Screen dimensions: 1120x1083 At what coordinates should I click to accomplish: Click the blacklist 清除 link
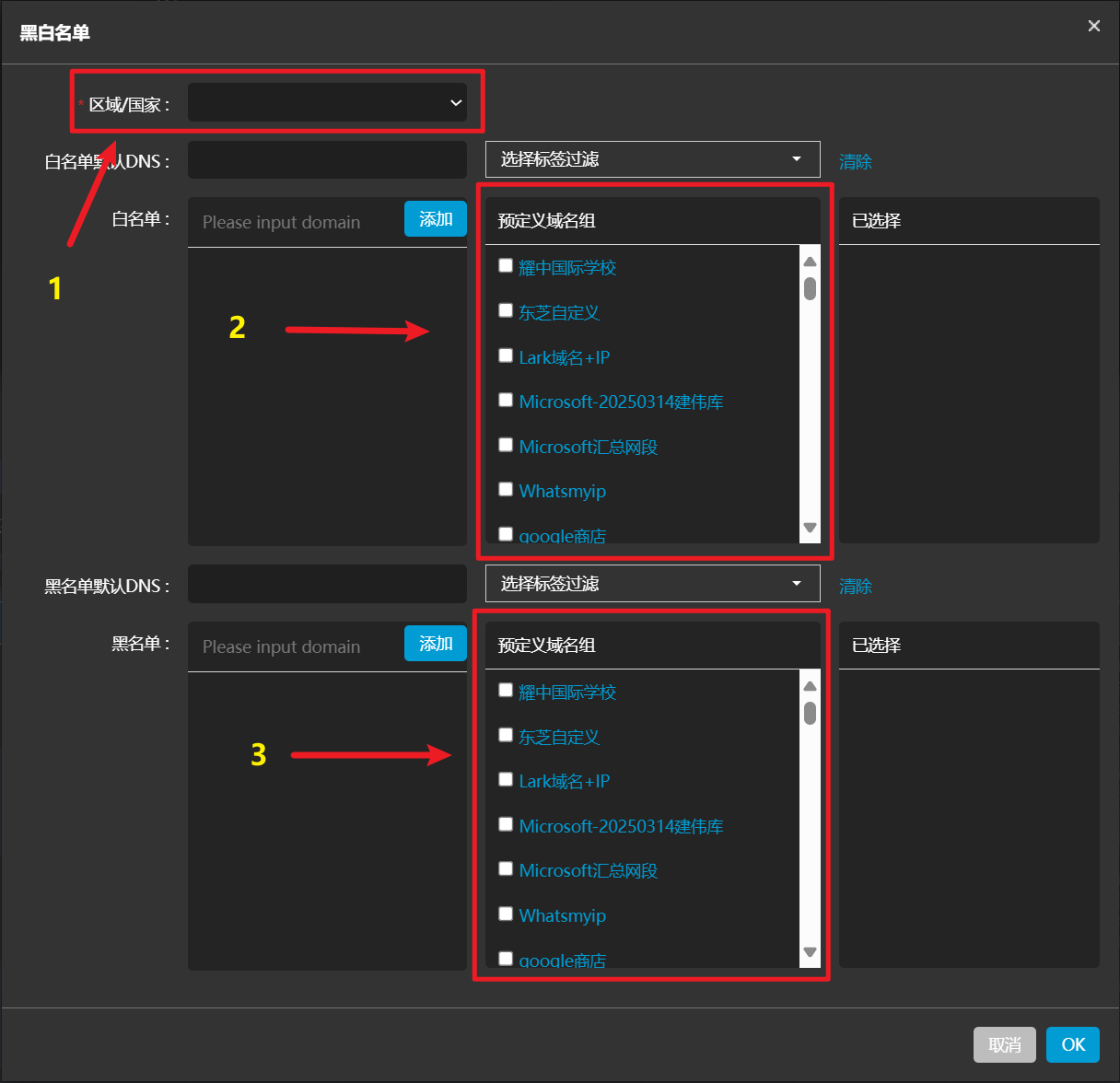tap(855, 587)
